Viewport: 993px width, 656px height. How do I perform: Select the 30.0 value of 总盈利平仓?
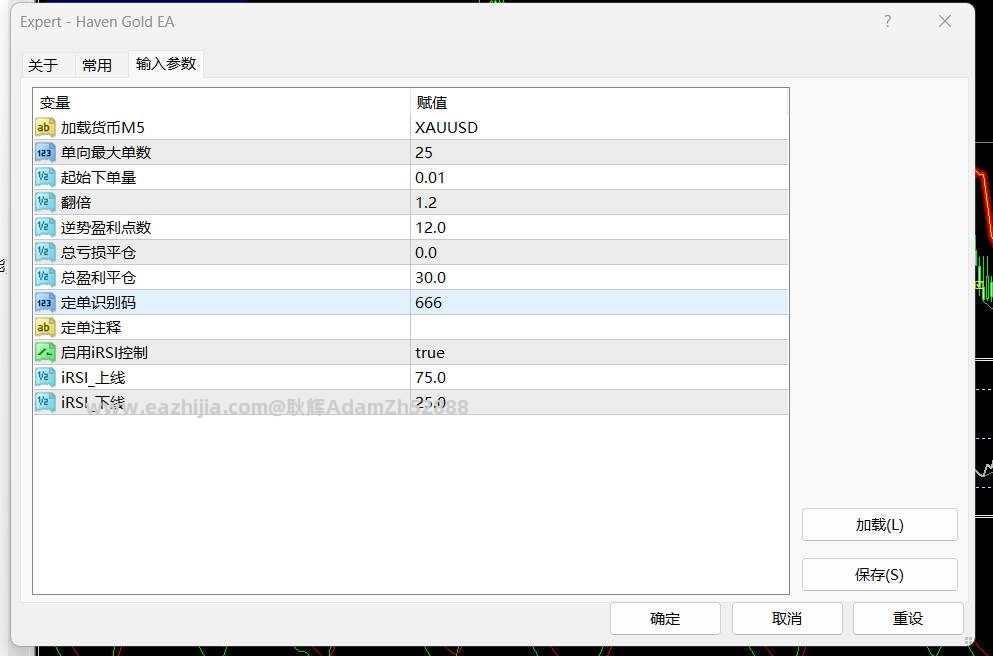click(599, 277)
